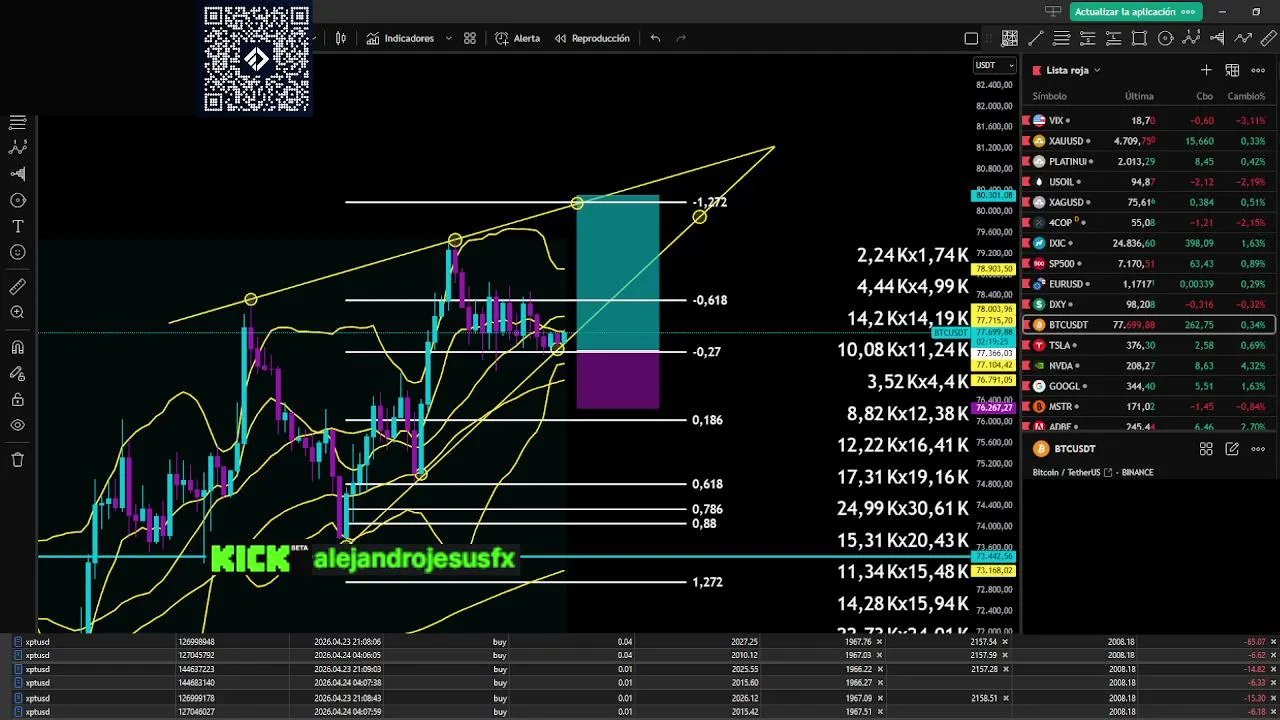Select the forecasting projection tool in left toolbar
The height and width of the screenshot is (720, 1280).
tap(17, 174)
